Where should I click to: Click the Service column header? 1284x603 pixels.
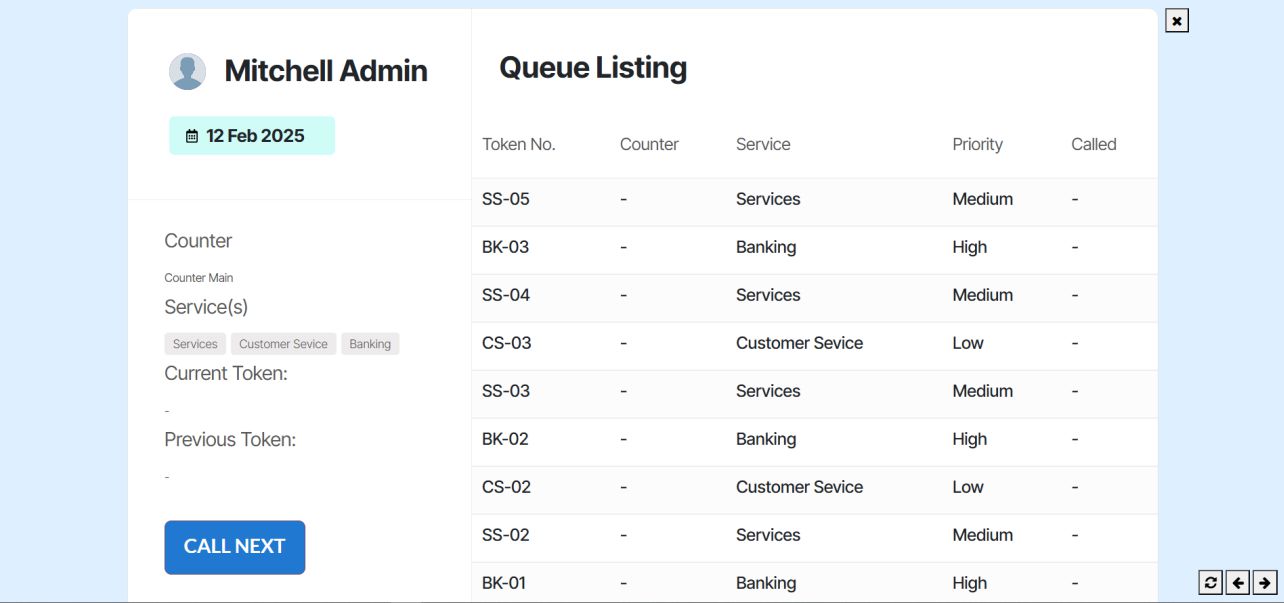[x=763, y=144]
